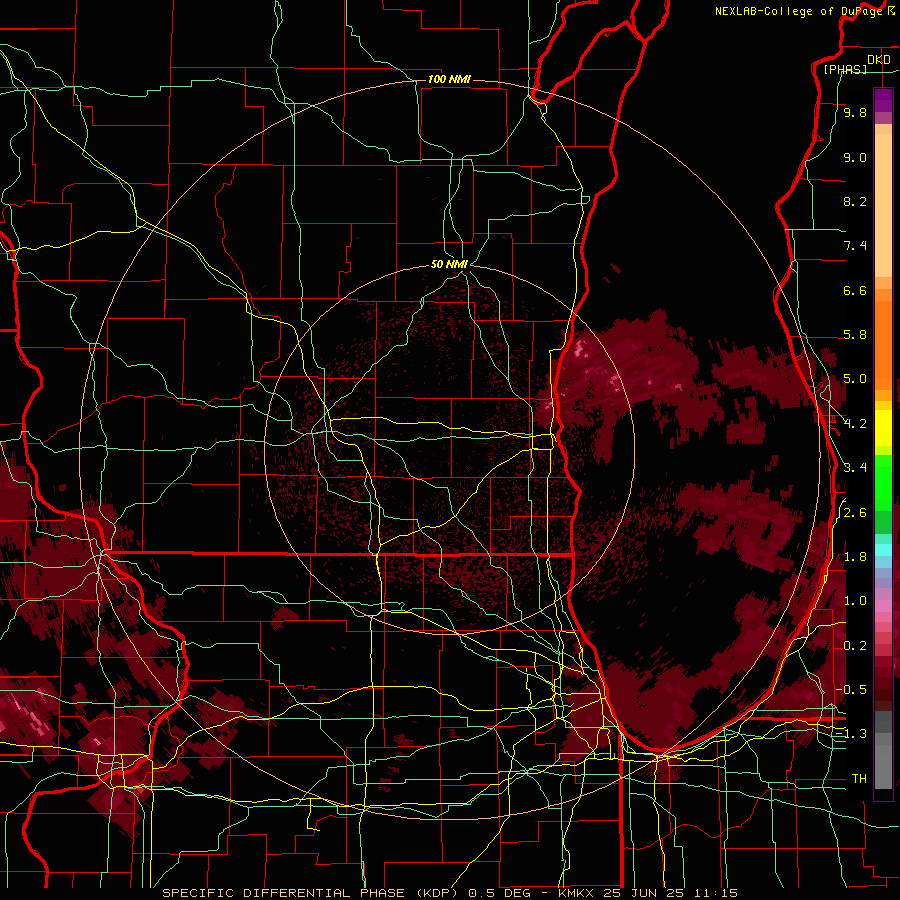Click the 6.6 legend value

coord(855,290)
